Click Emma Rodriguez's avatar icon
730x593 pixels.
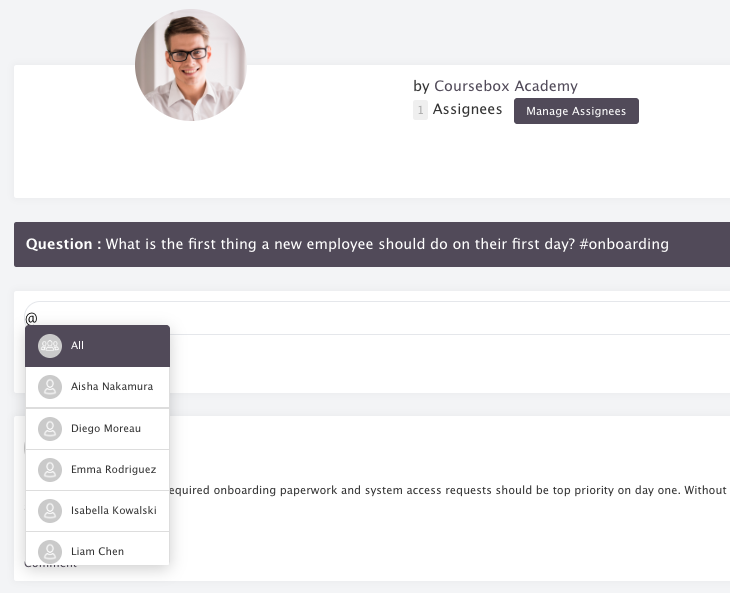(x=50, y=470)
